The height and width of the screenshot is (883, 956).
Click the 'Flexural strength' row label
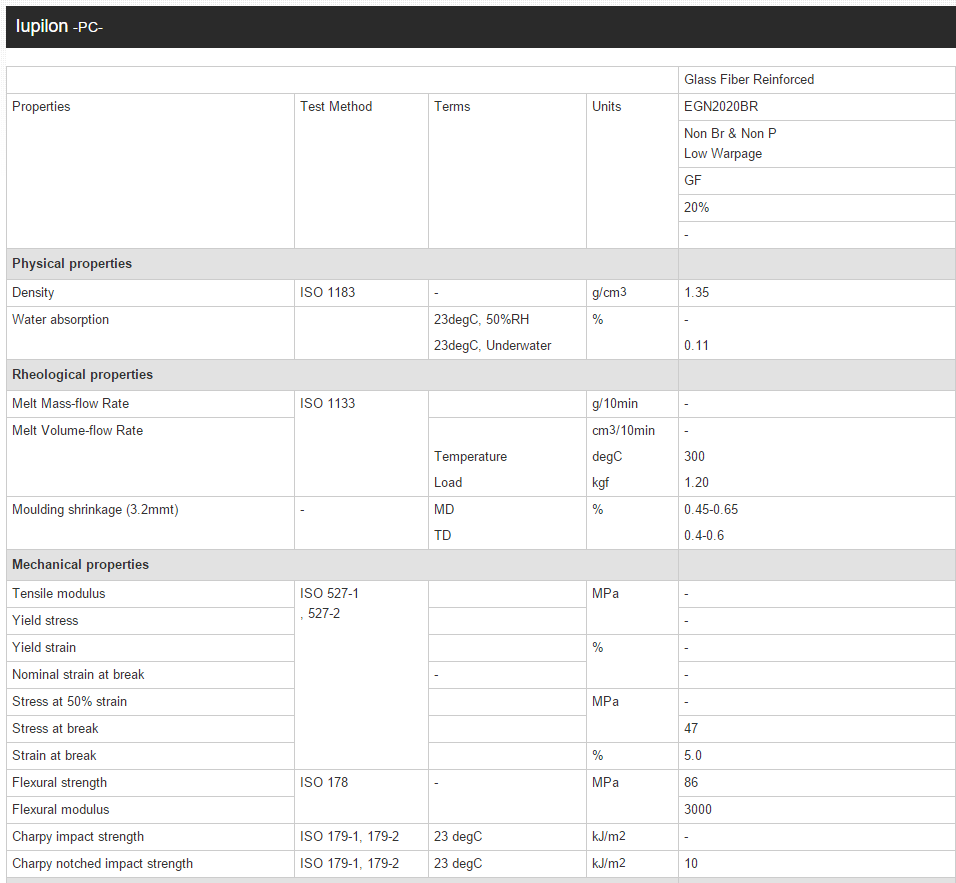pyautogui.click(x=59, y=782)
